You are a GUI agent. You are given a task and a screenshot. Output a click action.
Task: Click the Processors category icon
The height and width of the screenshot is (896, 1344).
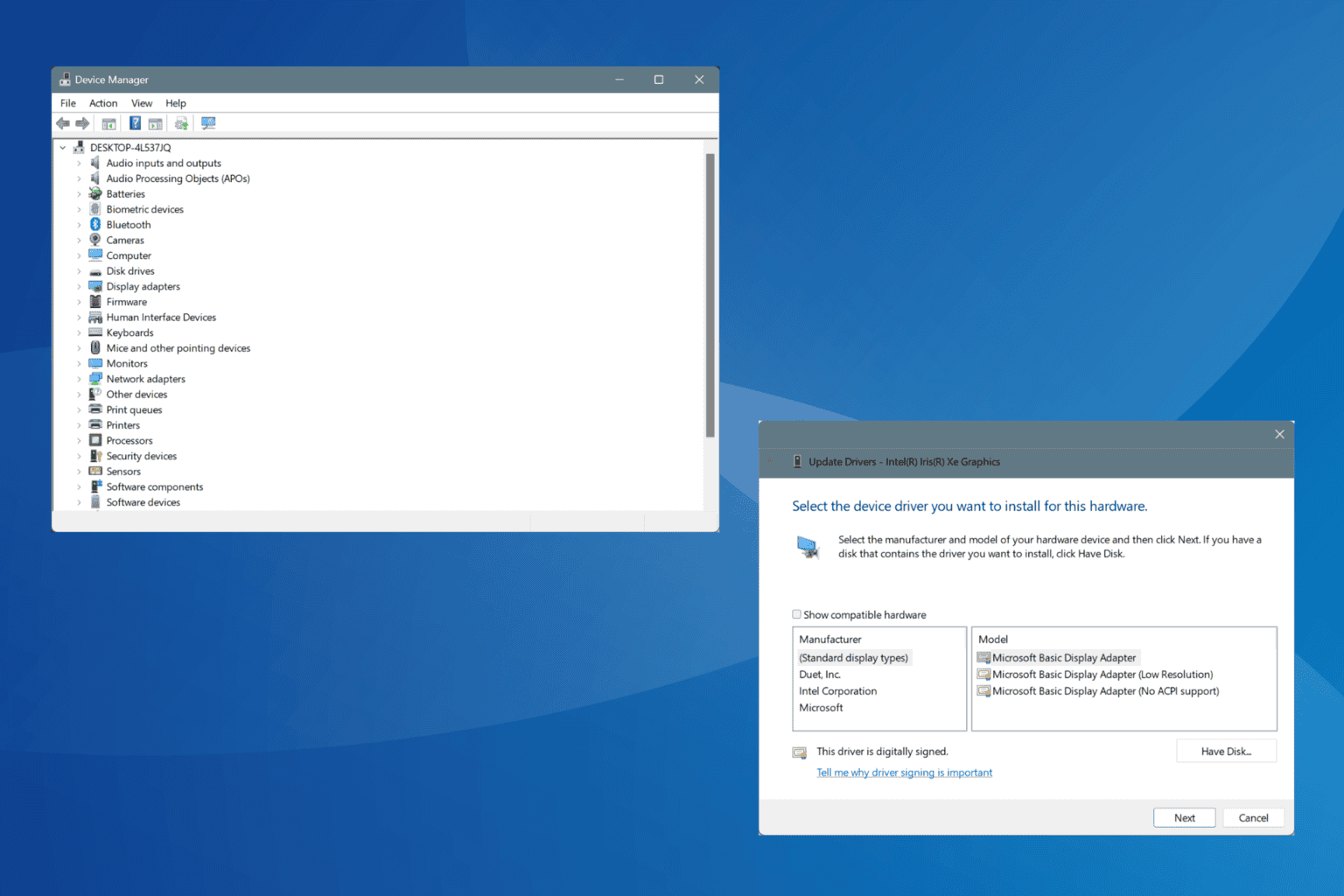95,440
